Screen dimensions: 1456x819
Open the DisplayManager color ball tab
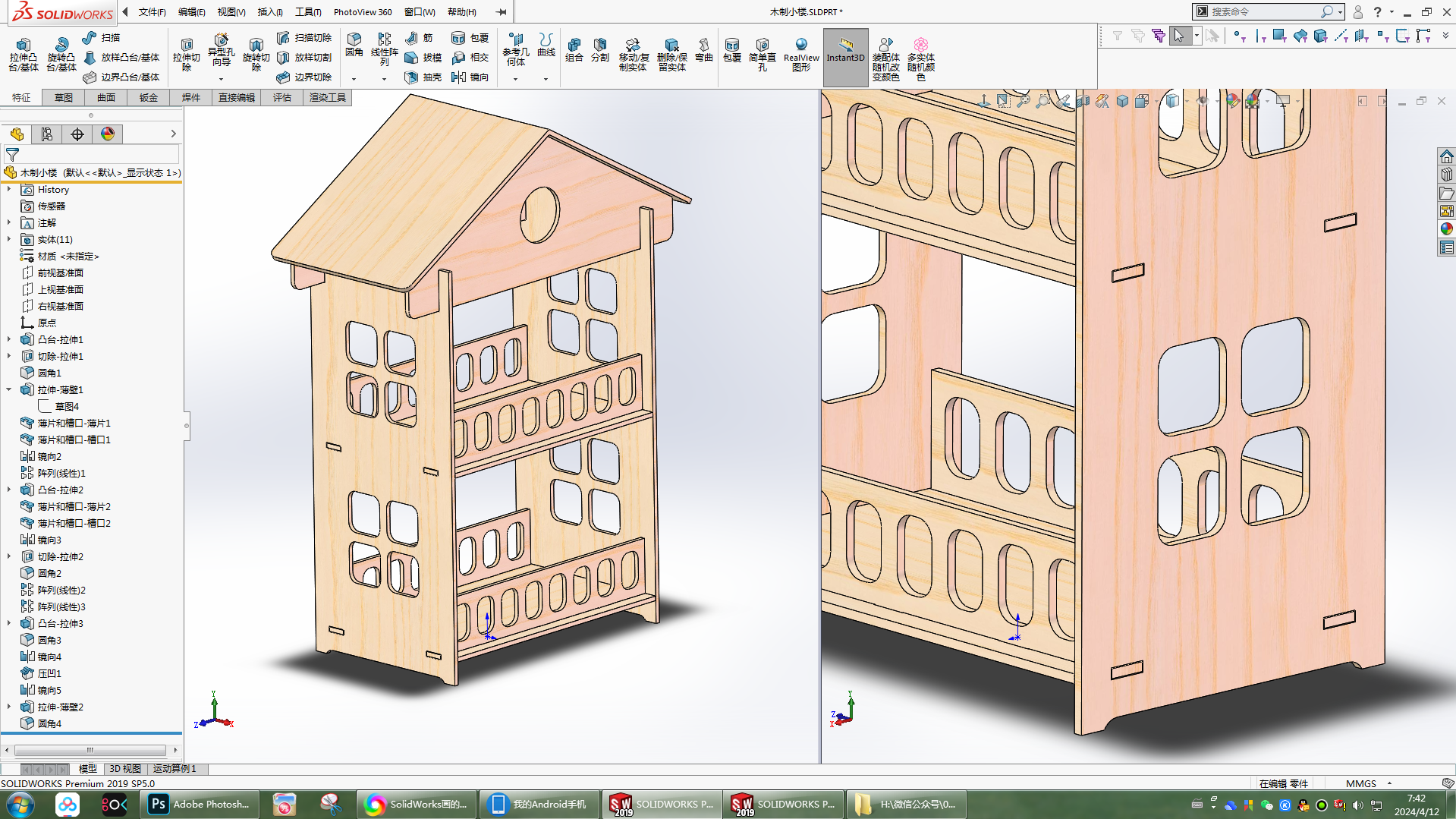[x=108, y=134]
